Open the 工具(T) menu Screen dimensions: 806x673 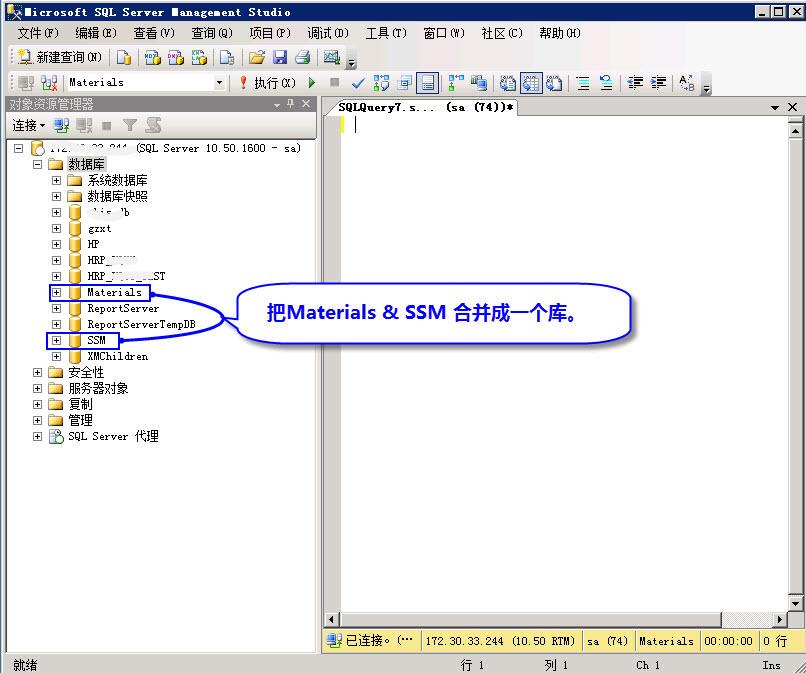click(x=386, y=33)
